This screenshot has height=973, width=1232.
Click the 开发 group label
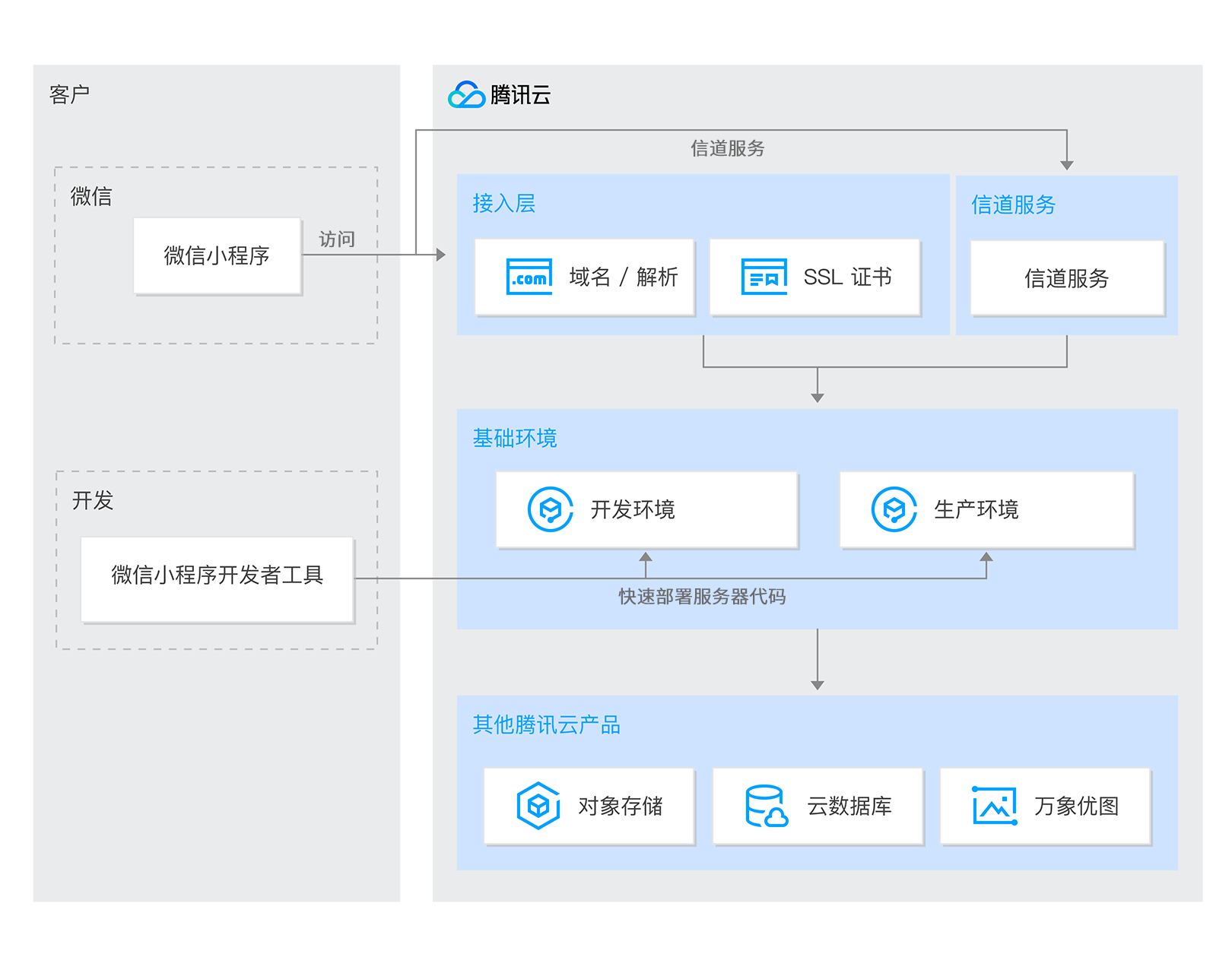[x=93, y=500]
